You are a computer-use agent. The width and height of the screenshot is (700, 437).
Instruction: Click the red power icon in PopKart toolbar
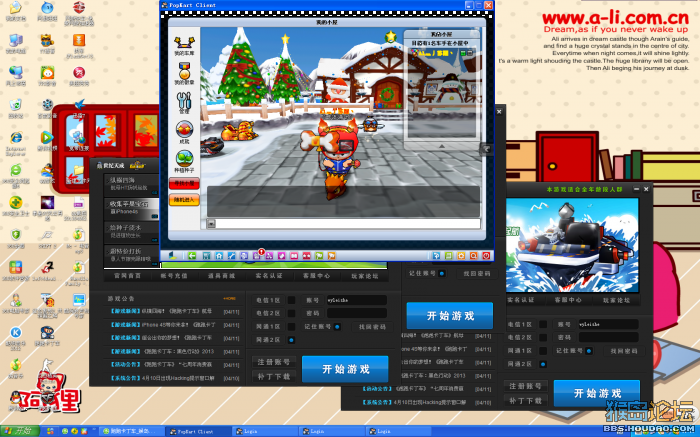click(x=486, y=256)
